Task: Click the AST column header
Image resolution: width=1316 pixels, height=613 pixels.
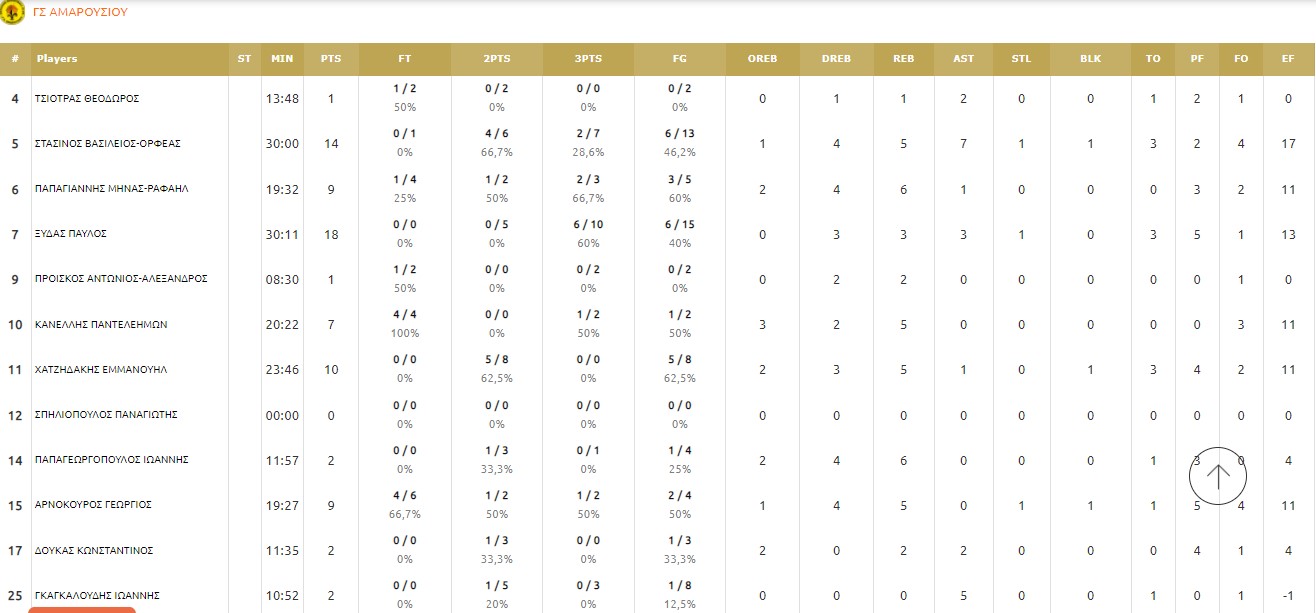Action: (x=963, y=59)
